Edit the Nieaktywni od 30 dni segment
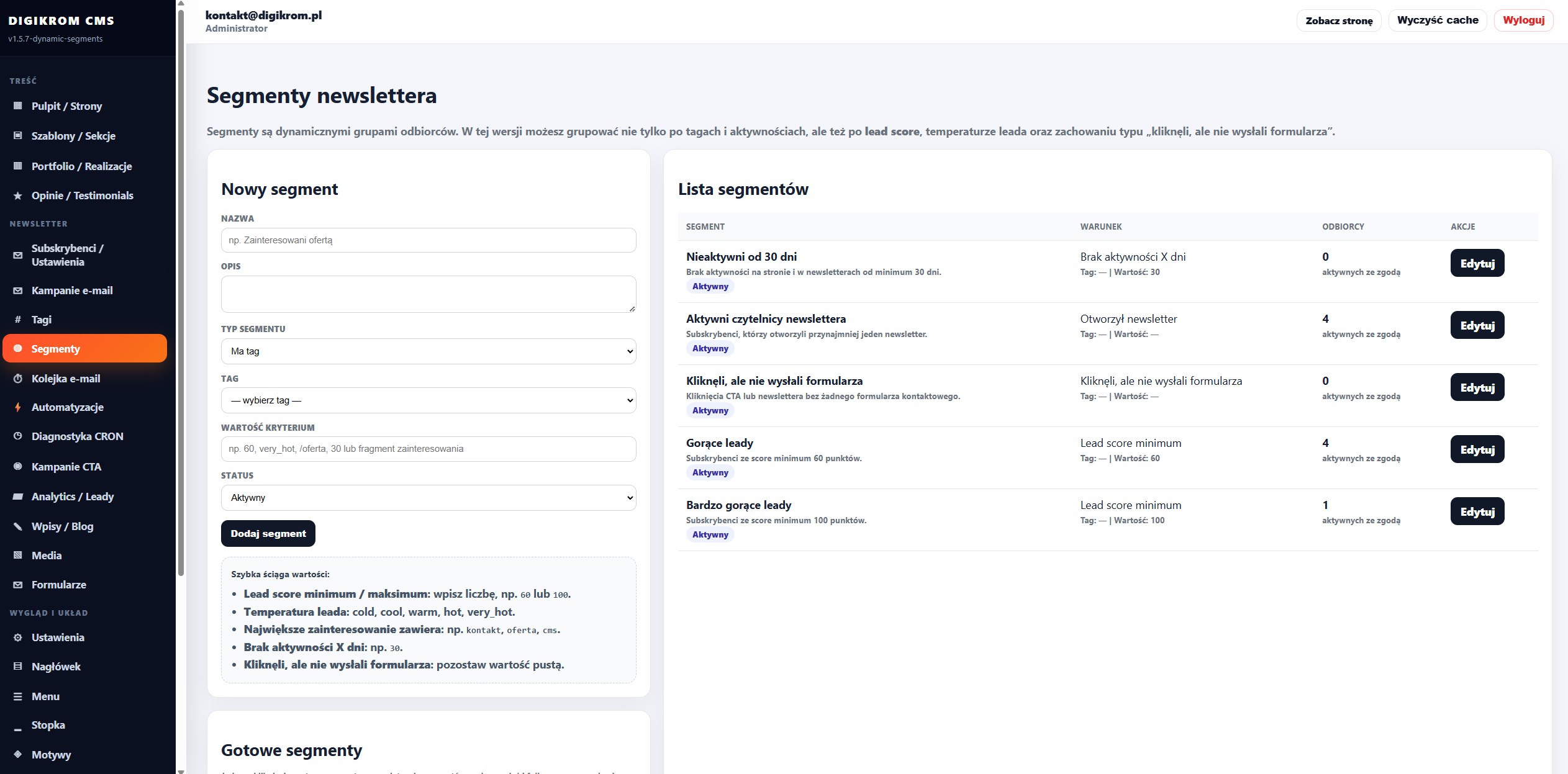The height and width of the screenshot is (774, 1568). click(1477, 263)
